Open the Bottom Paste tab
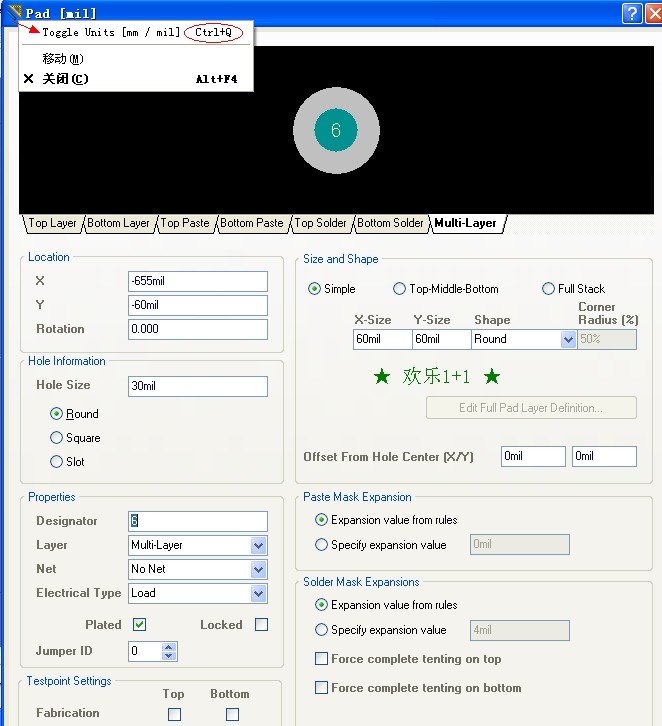The image size is (662, 726). 252,223
